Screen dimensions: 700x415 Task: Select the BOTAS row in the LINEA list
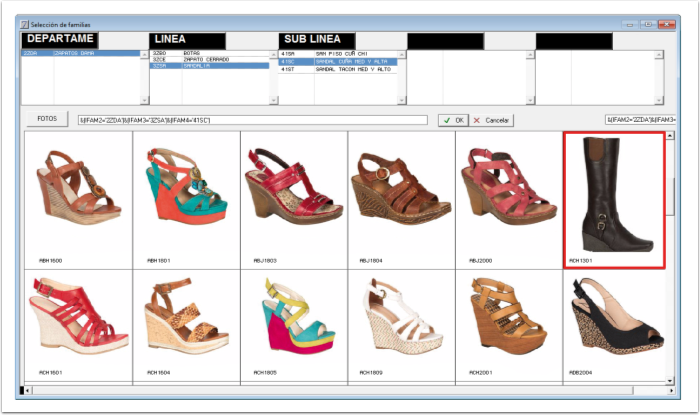[209, 53]
